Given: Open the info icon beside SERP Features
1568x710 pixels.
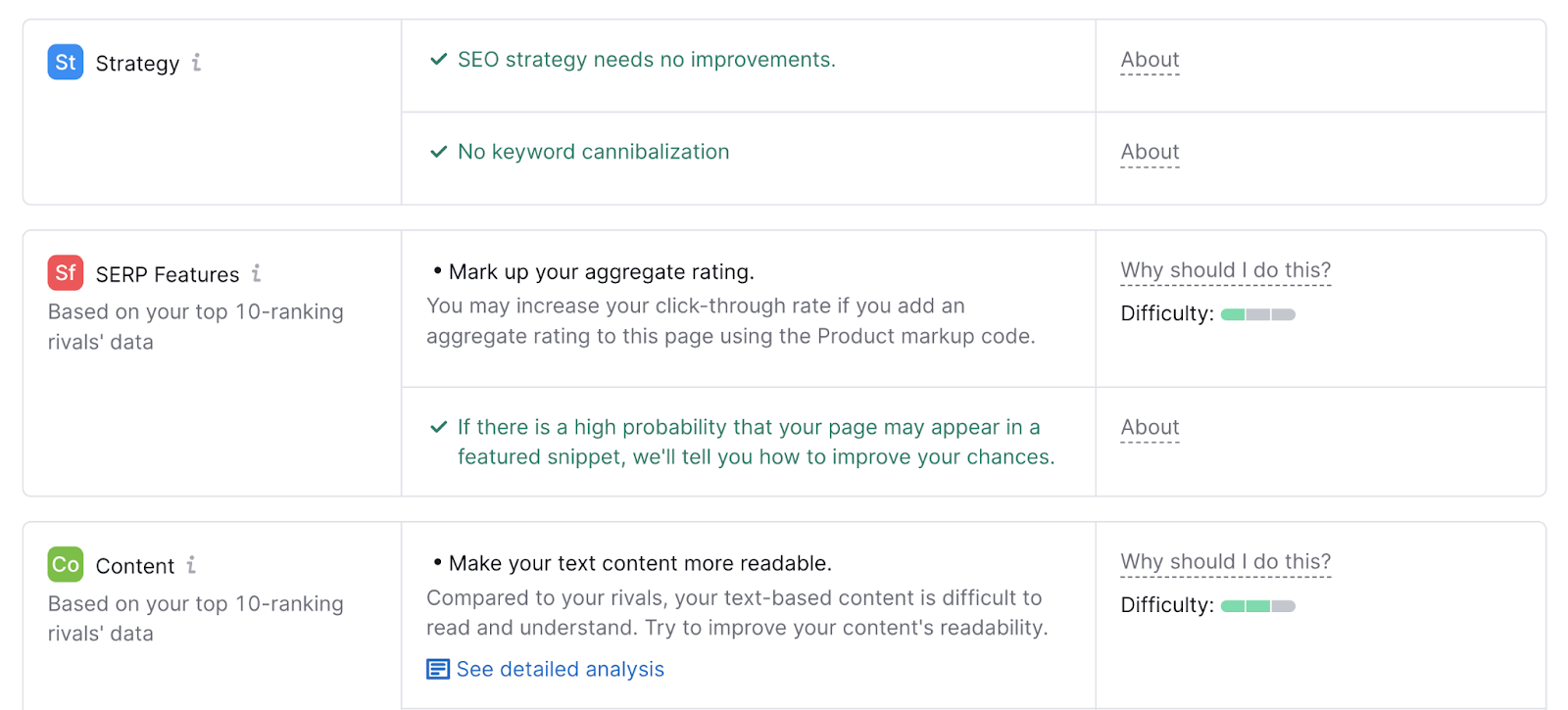Looking at the screenshot, I should [x=257, y=273].
